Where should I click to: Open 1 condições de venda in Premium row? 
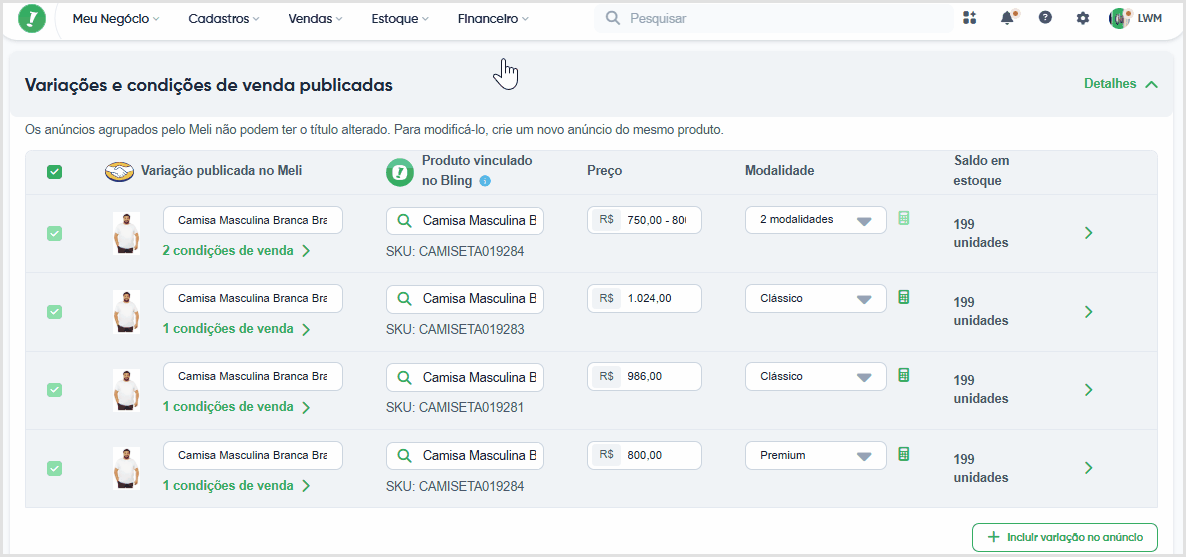click(236, 486)
